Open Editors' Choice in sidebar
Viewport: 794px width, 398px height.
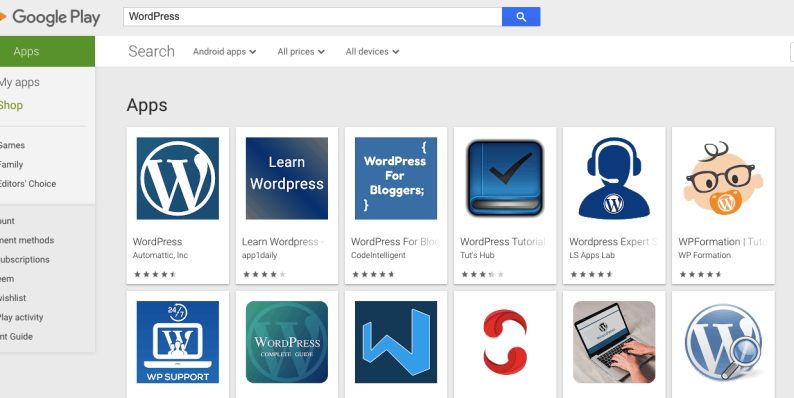point(28,184)
